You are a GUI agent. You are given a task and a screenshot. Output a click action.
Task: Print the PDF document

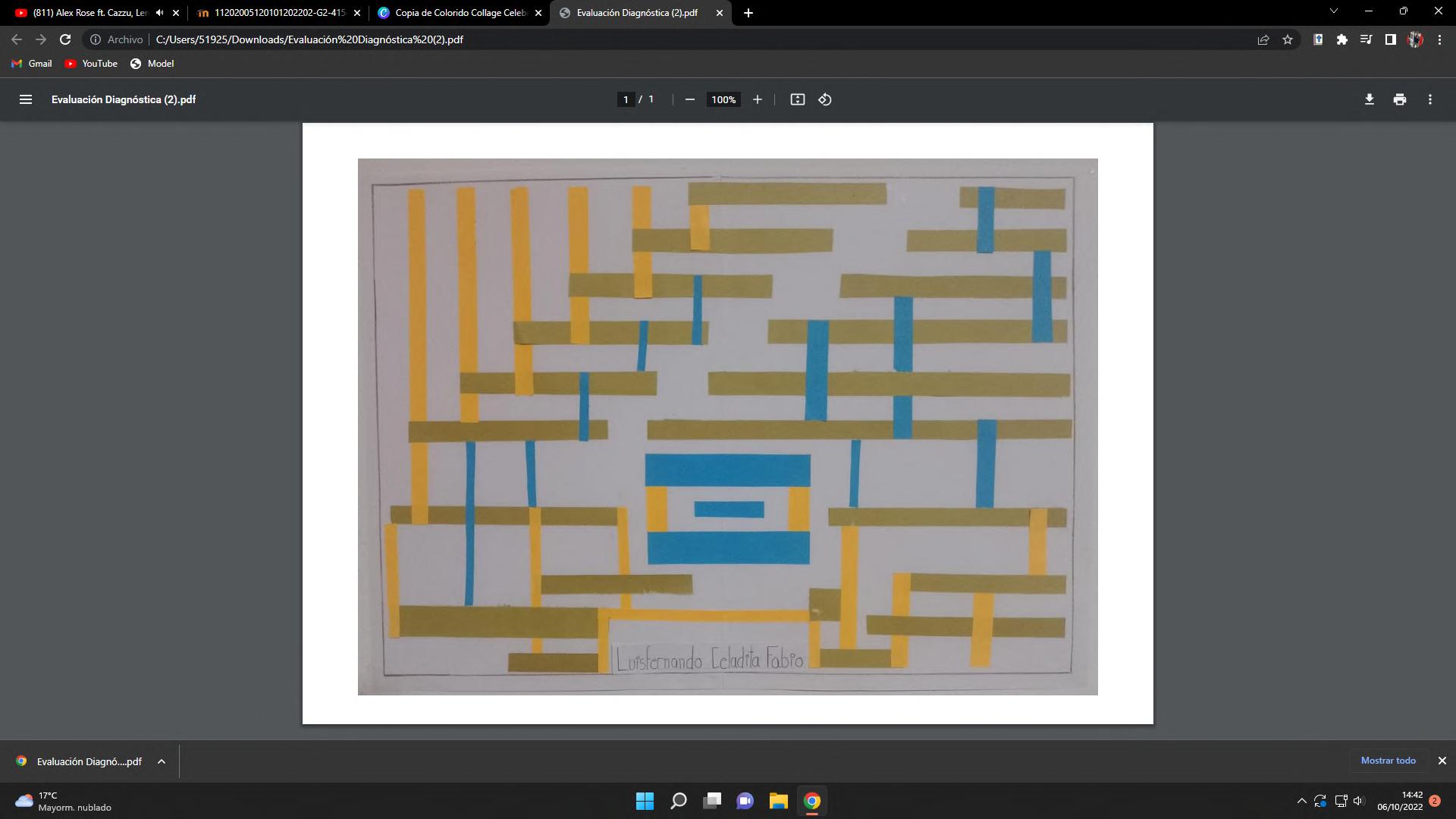point(1399,99)
